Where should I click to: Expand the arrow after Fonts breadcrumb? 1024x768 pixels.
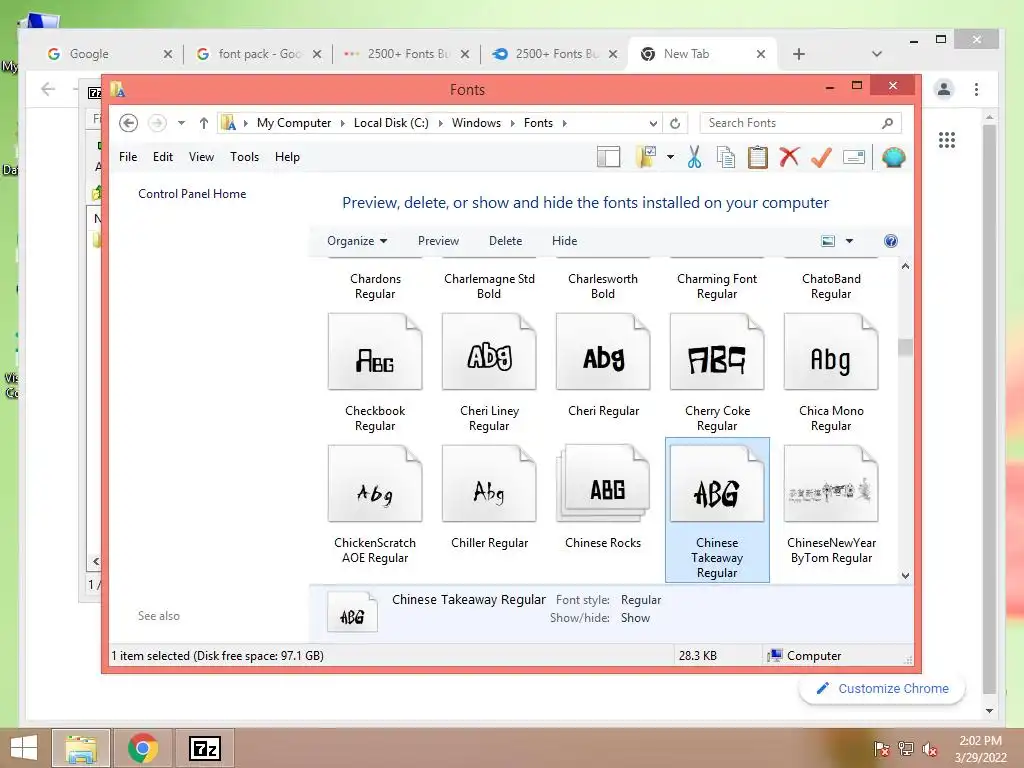tap(564, 123)
